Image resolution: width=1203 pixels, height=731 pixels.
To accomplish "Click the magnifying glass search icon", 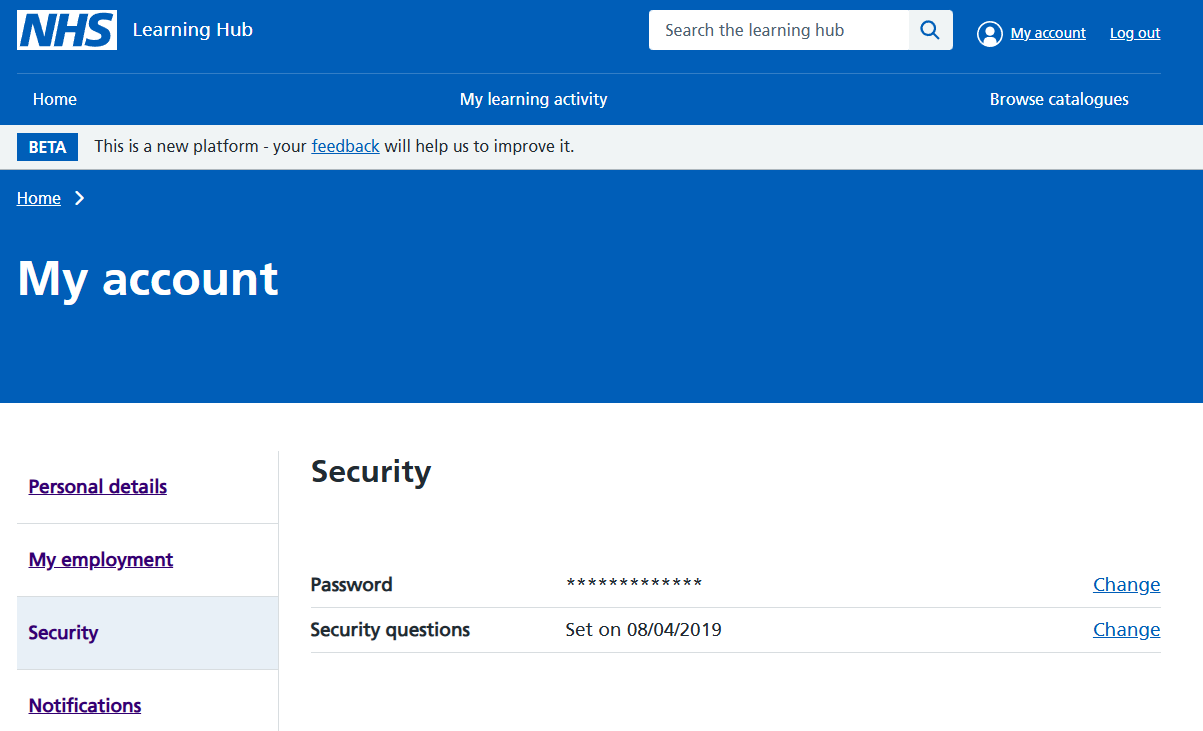I will [930, 30].
